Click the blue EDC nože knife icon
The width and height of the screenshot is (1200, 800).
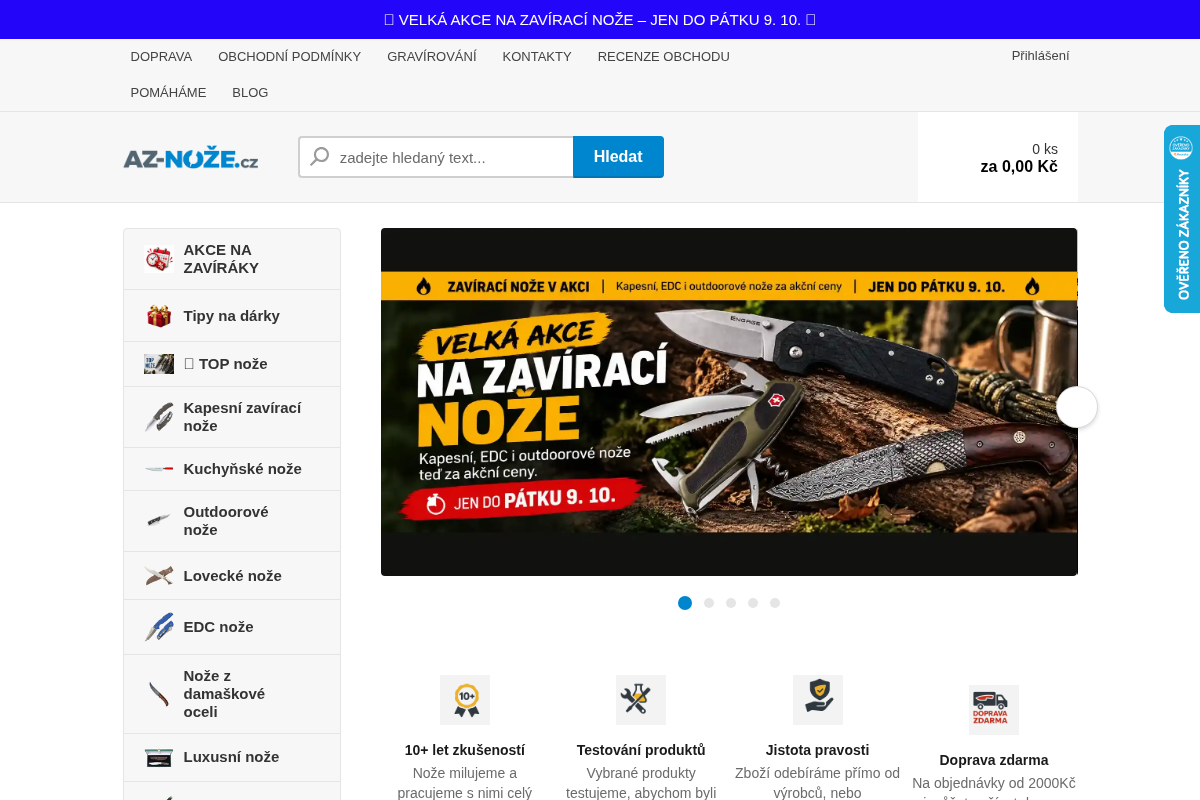pos(159,627)
